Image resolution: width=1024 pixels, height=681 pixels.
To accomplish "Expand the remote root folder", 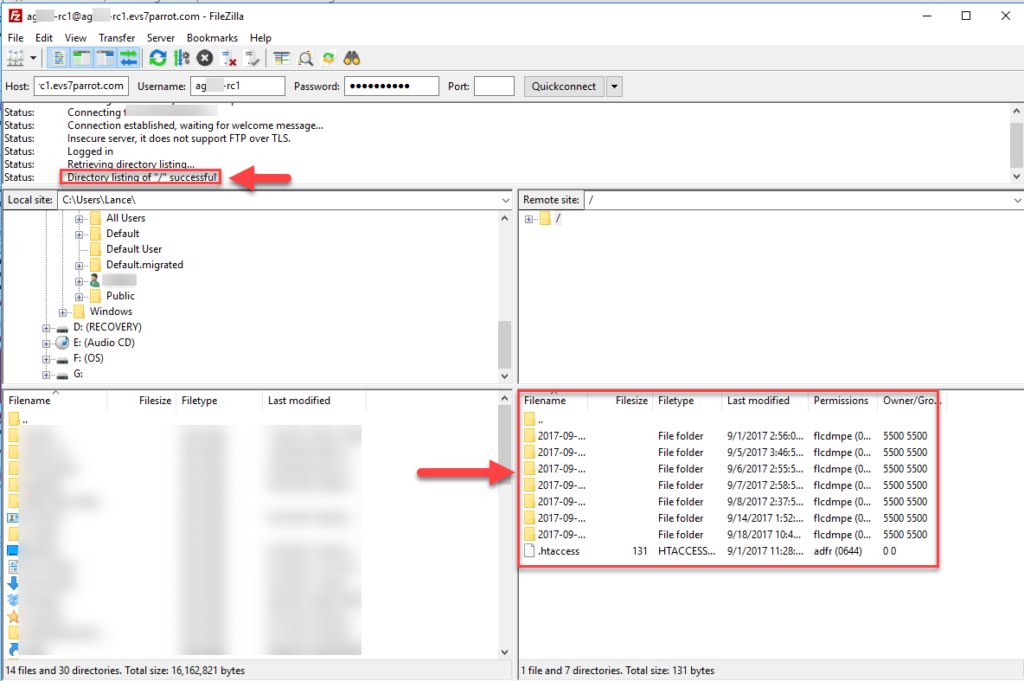I will coord(529,219).
